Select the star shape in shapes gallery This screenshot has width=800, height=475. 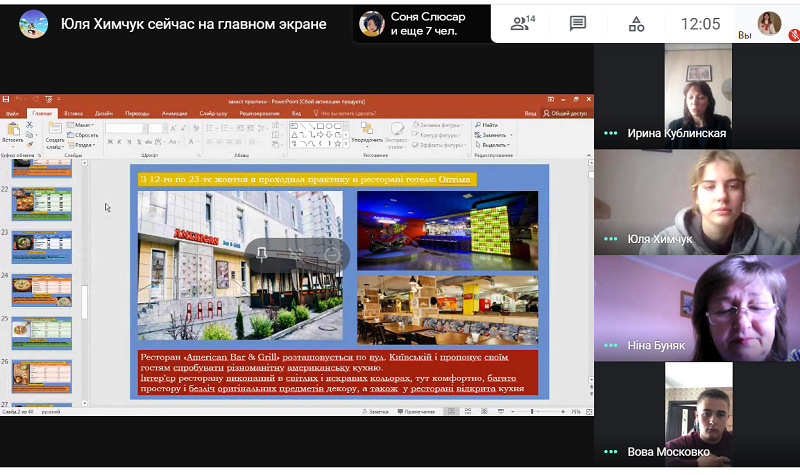click(x=337, y=144)
